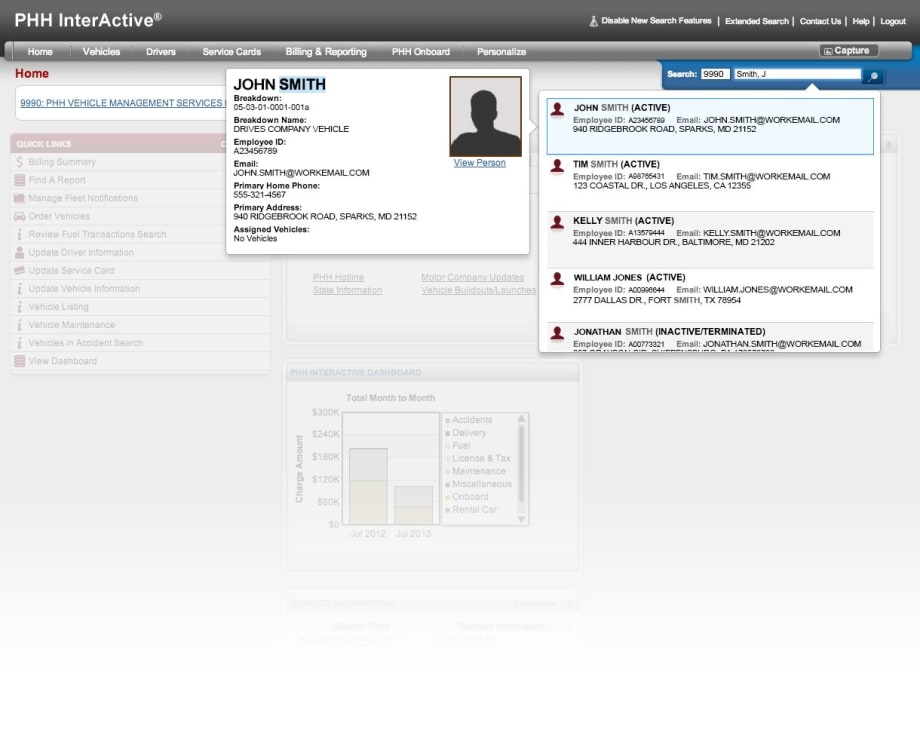Open the Vehicles menu
The height and width of the screenshot is (745, 920).
pyautogui.click(x=101, y=52)
